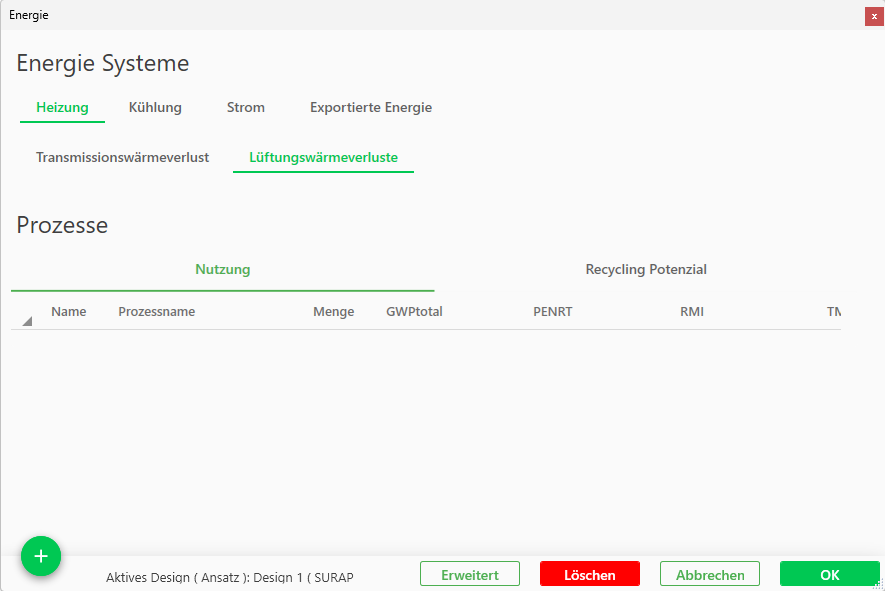Click the PENRT column header

[553, 312]
